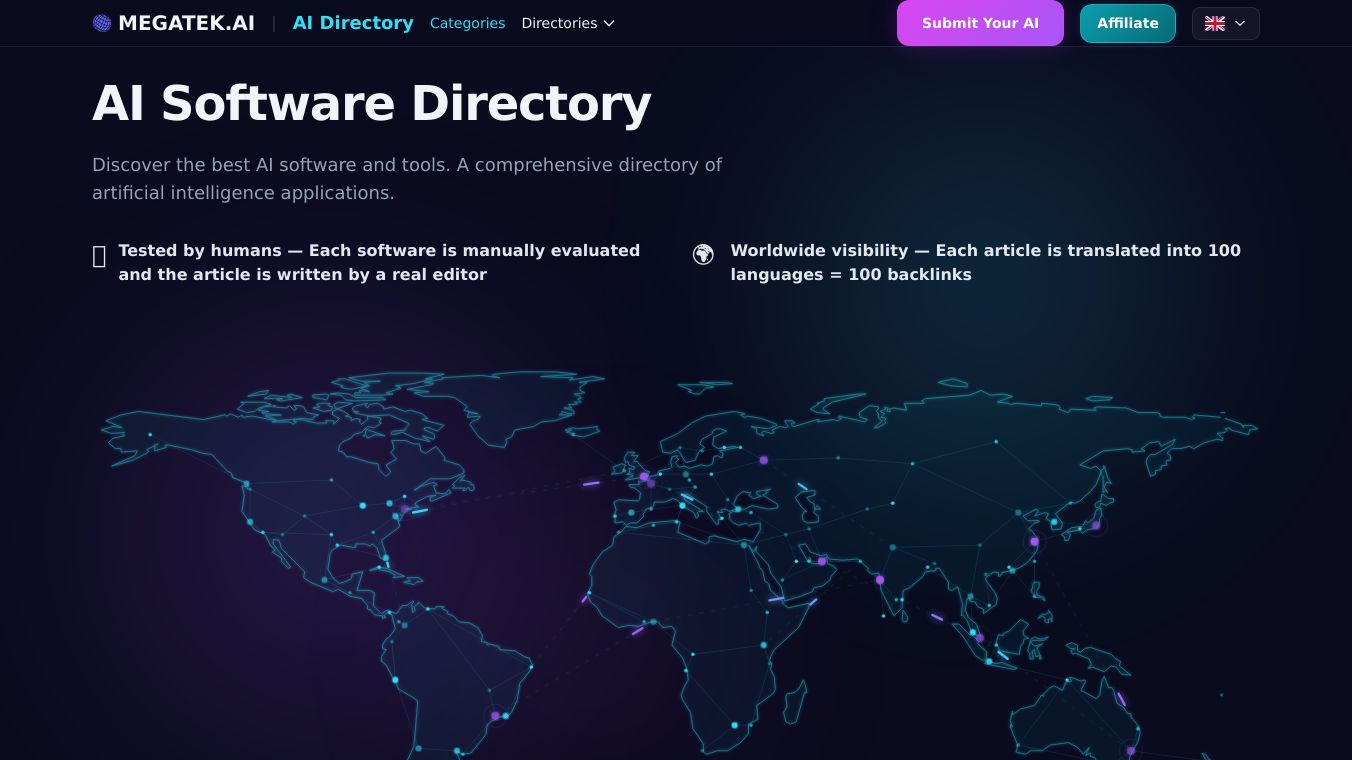Select the AI Software Directory heading
This screenshot has width=1352, height=760.
click(x=372, y=103)
